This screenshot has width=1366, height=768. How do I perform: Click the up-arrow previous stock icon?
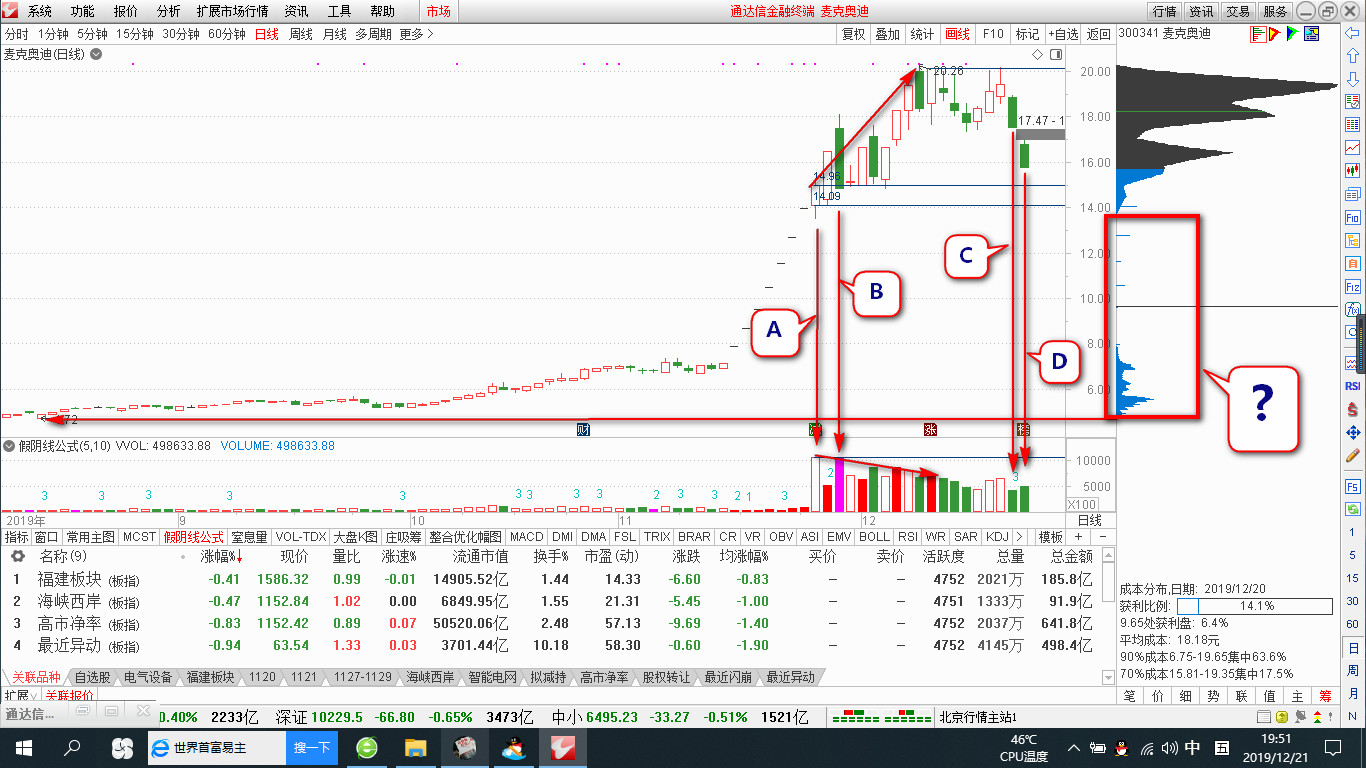coord(1353,57)
